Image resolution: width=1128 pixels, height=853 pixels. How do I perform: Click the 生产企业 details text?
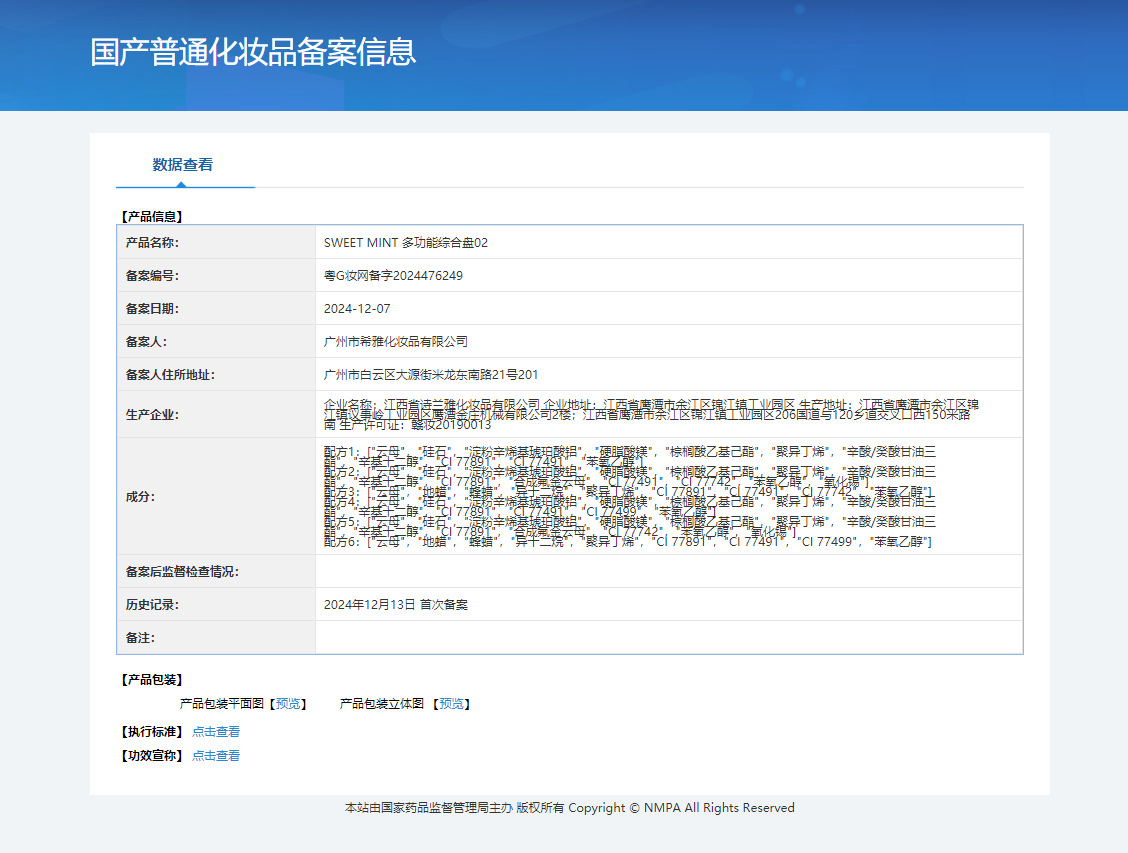650,414
